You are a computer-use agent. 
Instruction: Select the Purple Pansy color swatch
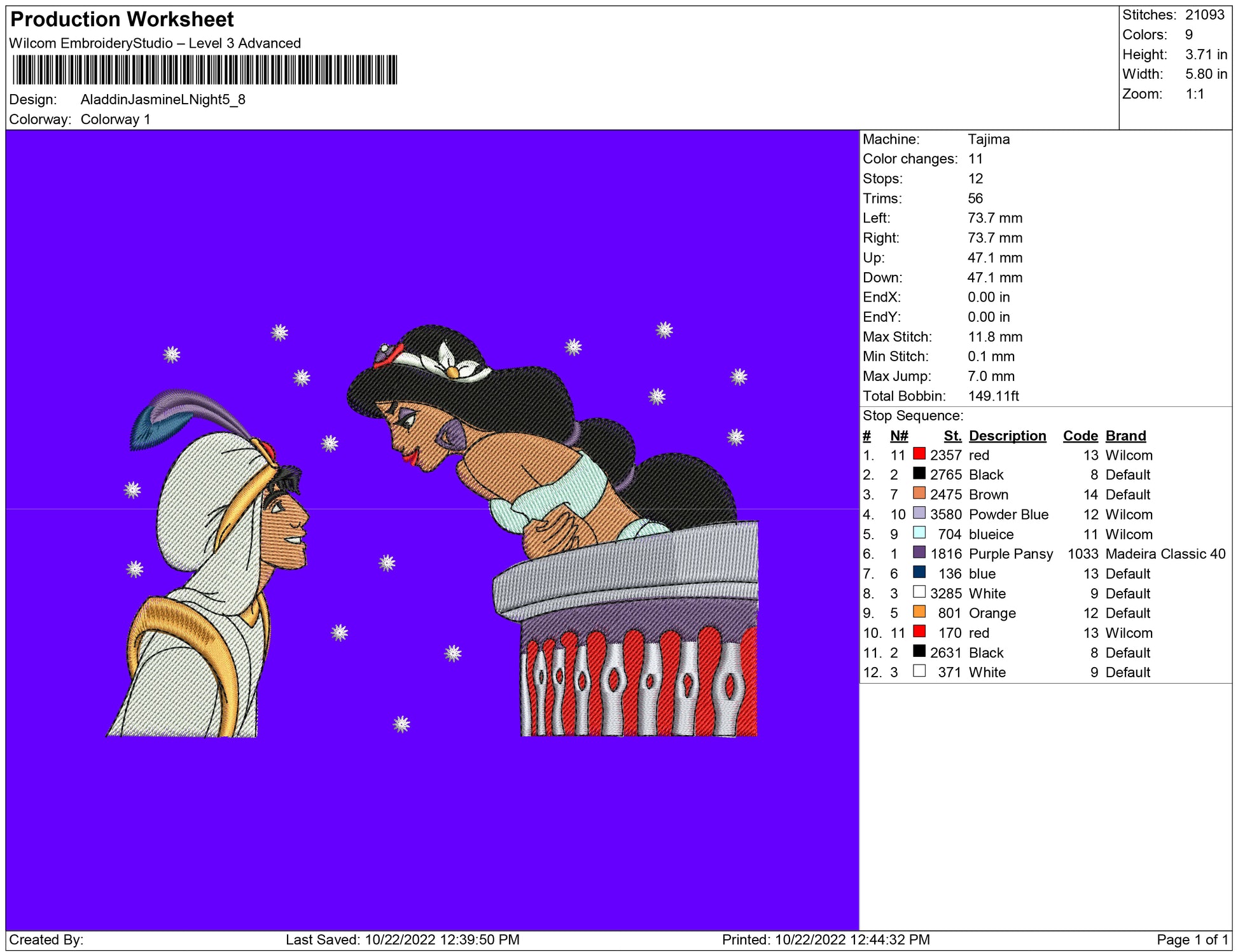click(x=919, y=552)
